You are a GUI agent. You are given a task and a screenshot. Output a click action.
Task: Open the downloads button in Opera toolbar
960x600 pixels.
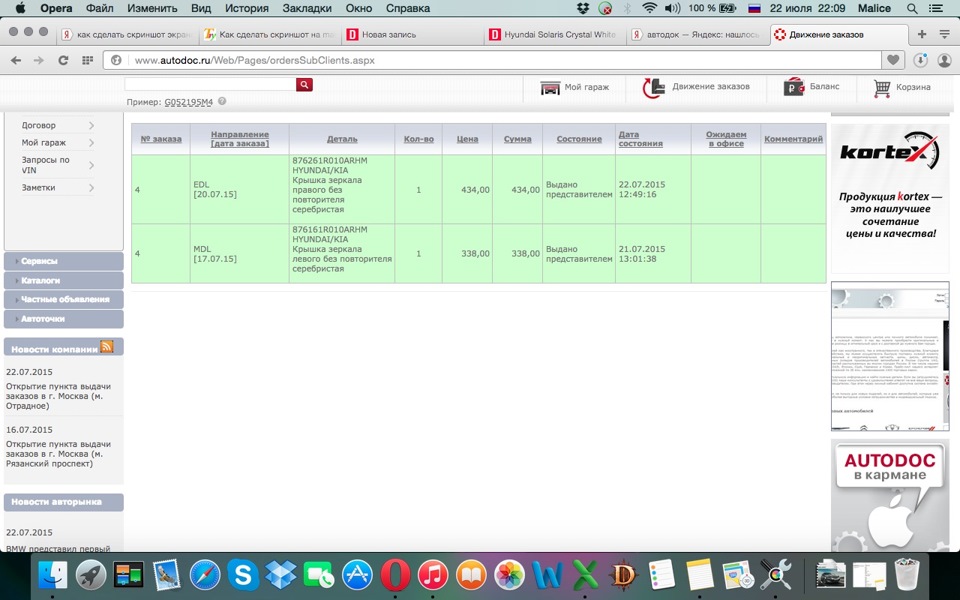point(920,60)
